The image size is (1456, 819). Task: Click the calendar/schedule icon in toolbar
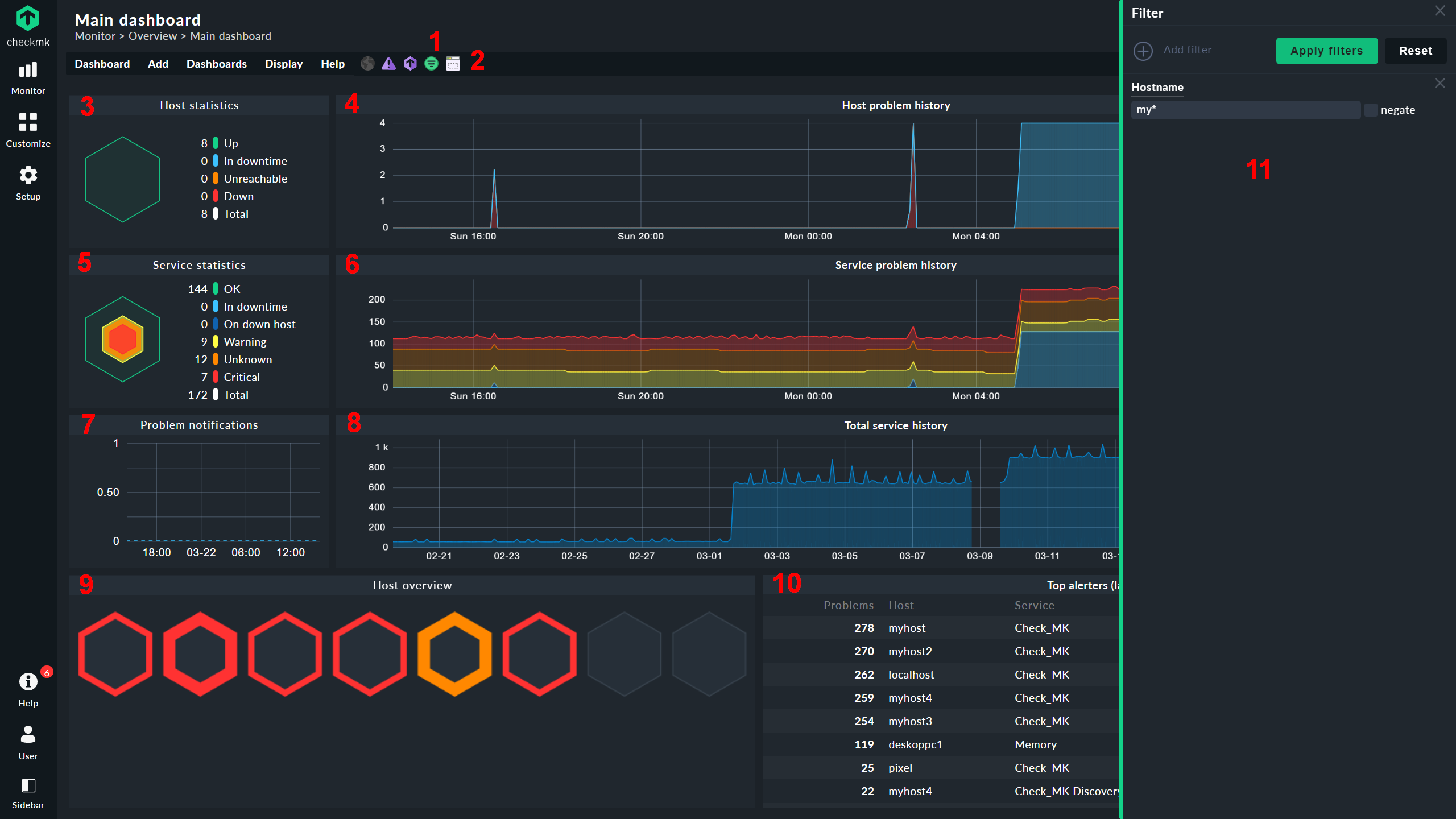point(452,64)
